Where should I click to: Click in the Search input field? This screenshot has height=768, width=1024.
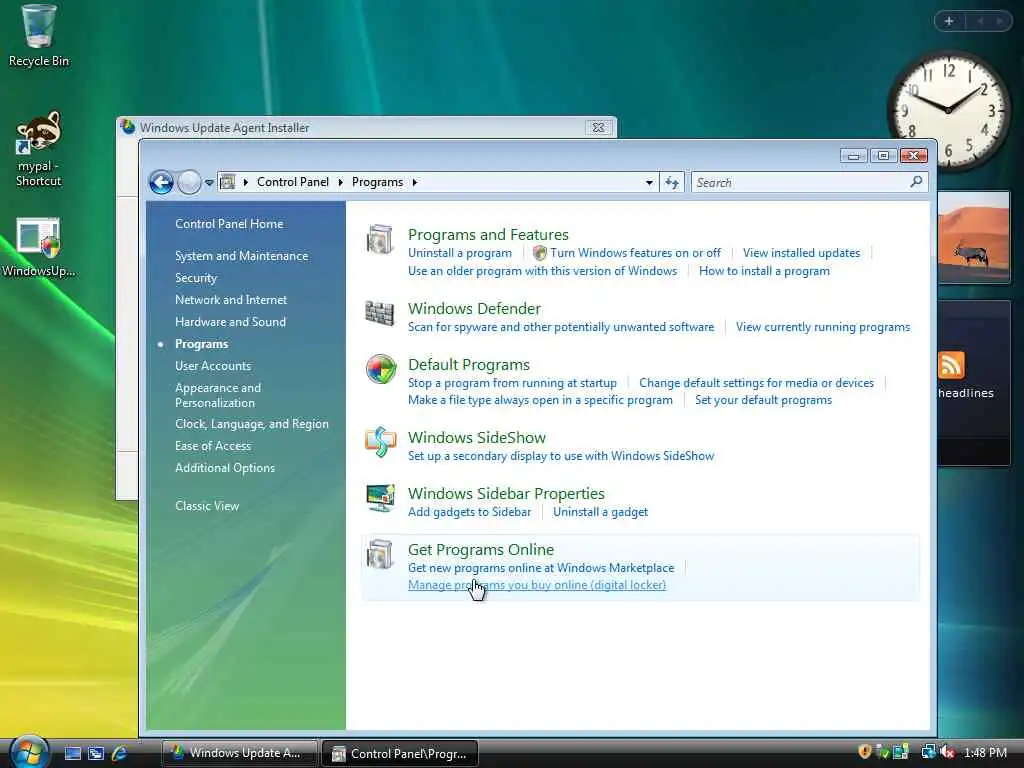pyautogui.click(x=800, y=183)
